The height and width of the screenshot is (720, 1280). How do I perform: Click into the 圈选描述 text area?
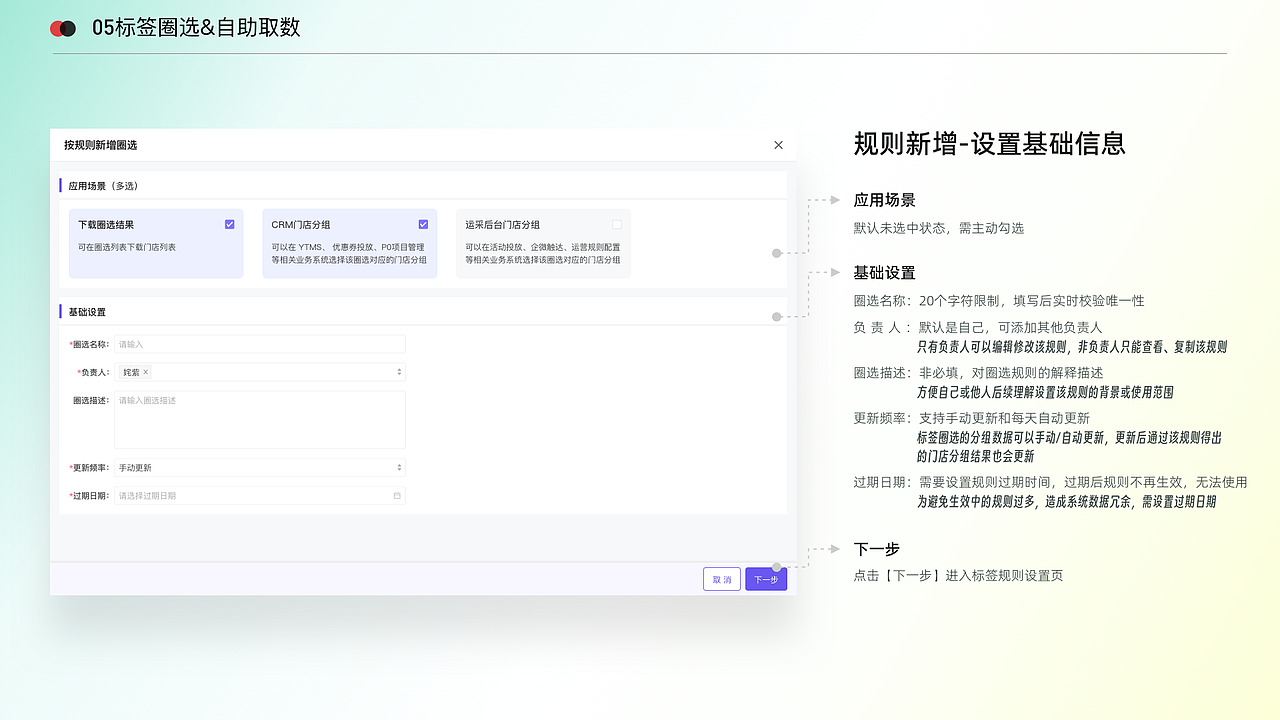[260, 420]
